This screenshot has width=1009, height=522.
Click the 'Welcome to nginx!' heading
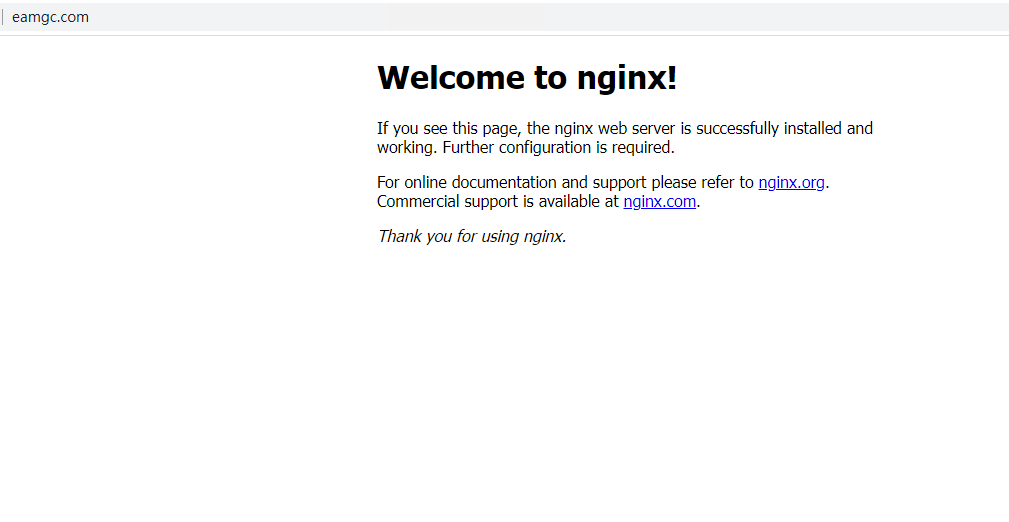527,77
